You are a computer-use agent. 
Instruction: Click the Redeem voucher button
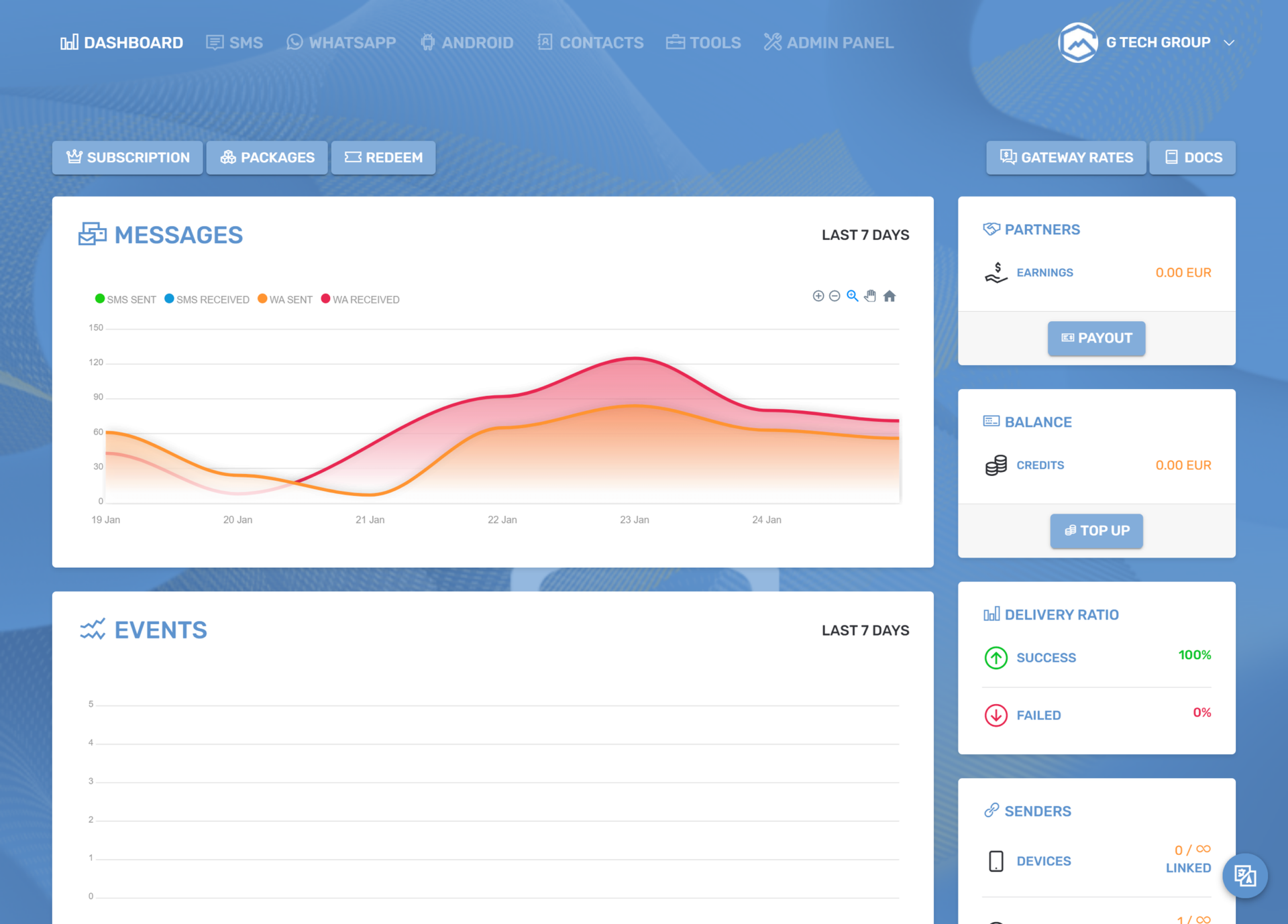(383, 158)
